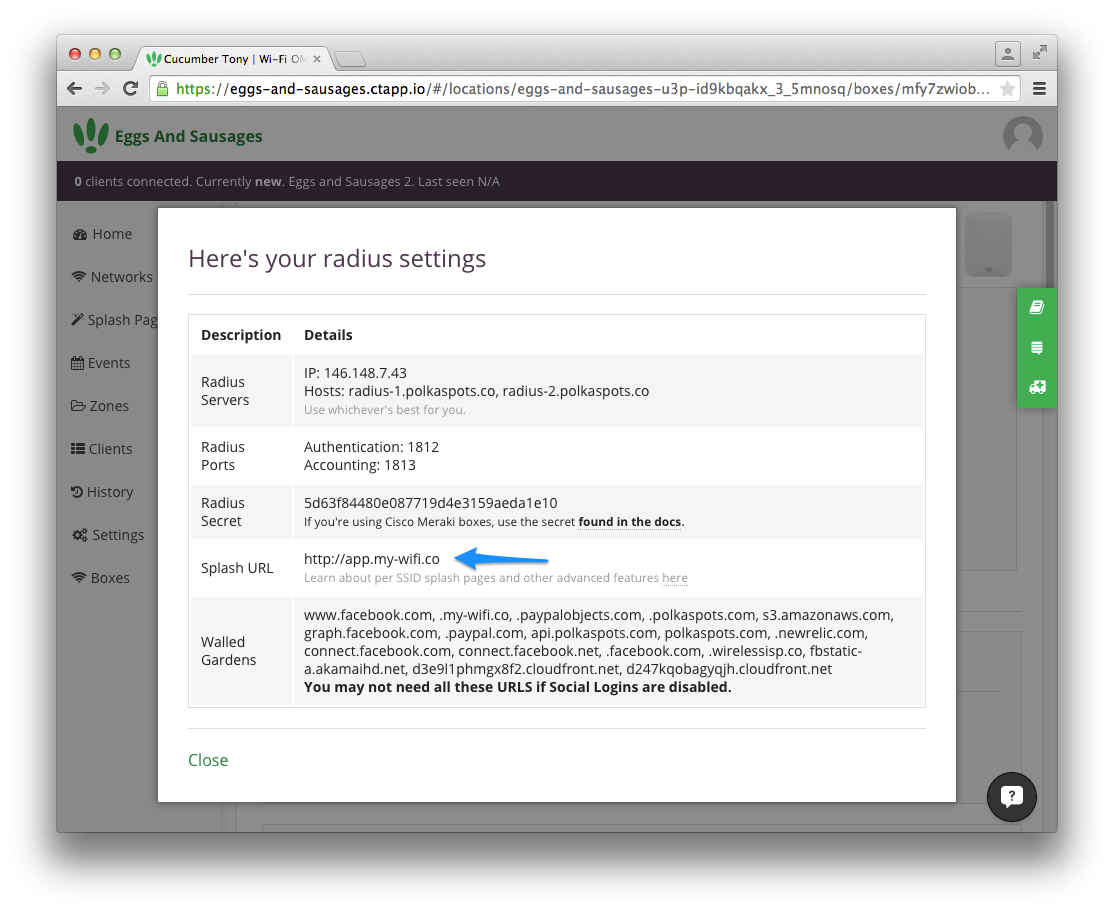Click the '0 clients connected' status bar
Viewport: 1114px width, 911px height.
pos(556,181)
